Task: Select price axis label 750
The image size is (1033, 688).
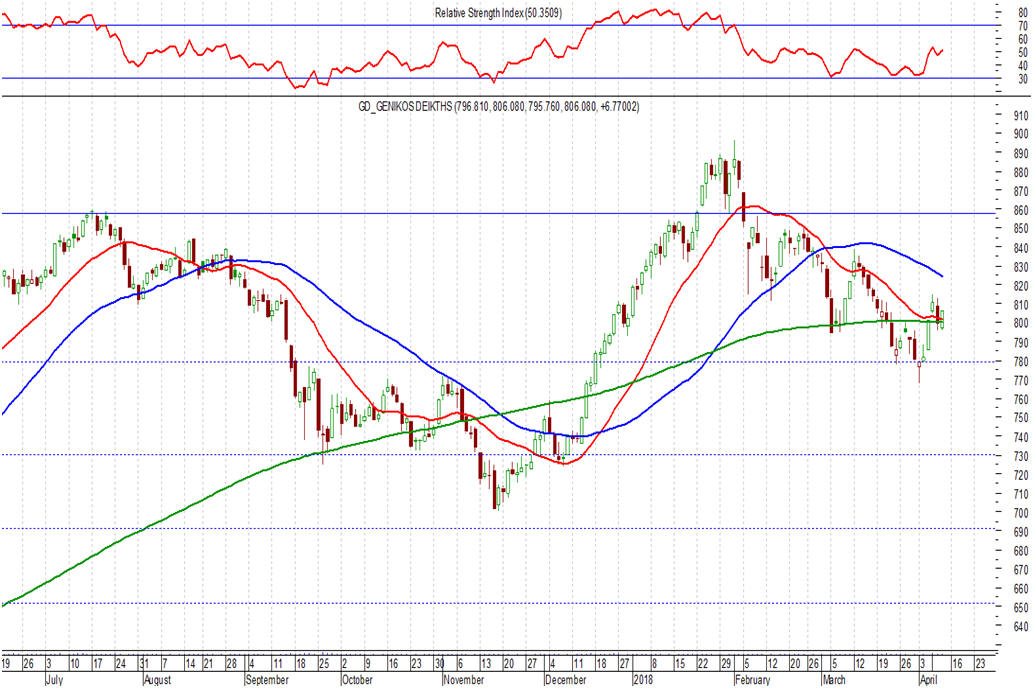Action: tap(1020, 418)
